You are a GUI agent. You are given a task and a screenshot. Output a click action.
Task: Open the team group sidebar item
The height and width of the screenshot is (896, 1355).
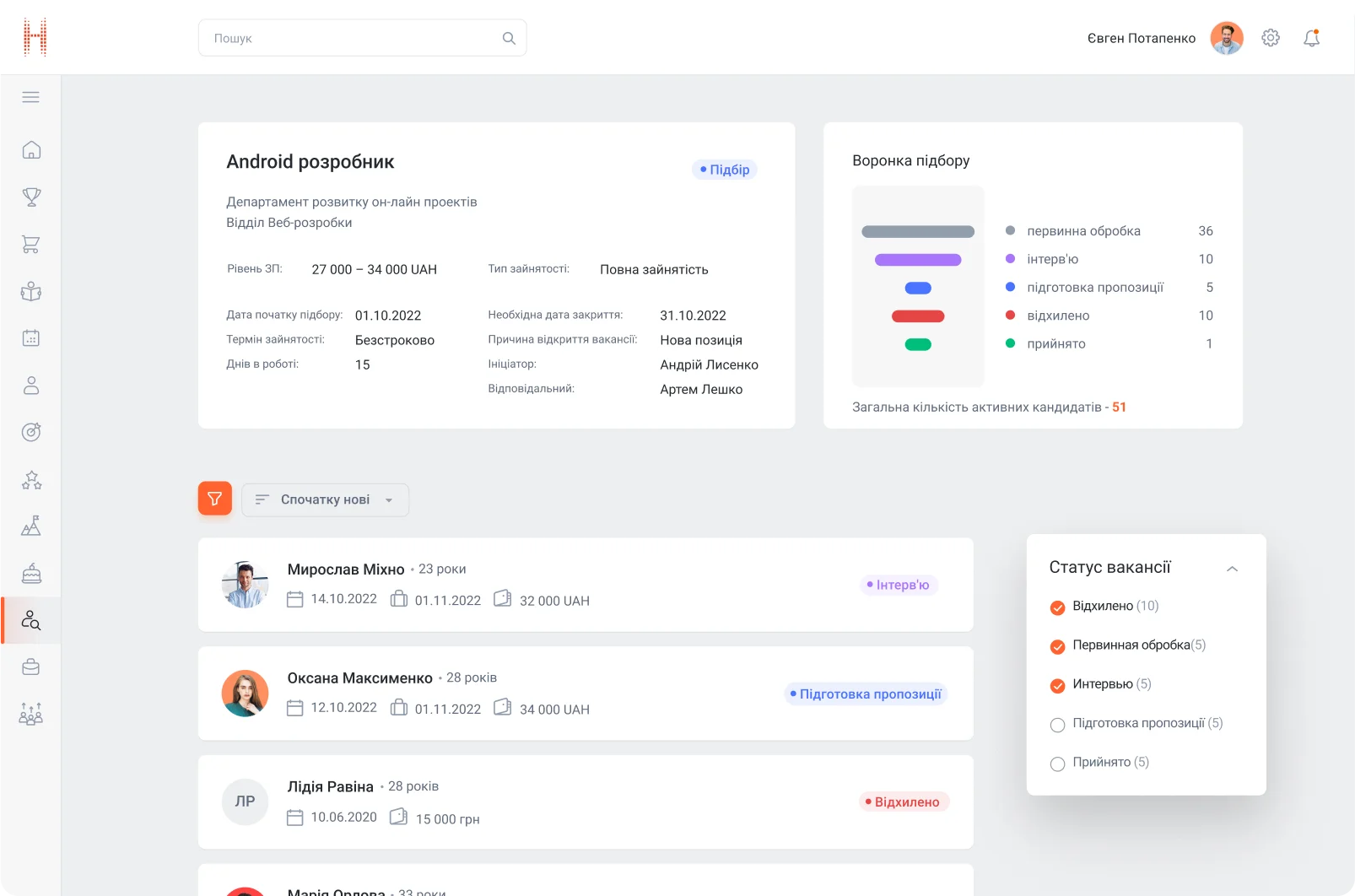pyautogui.click(x=31, y=715)
